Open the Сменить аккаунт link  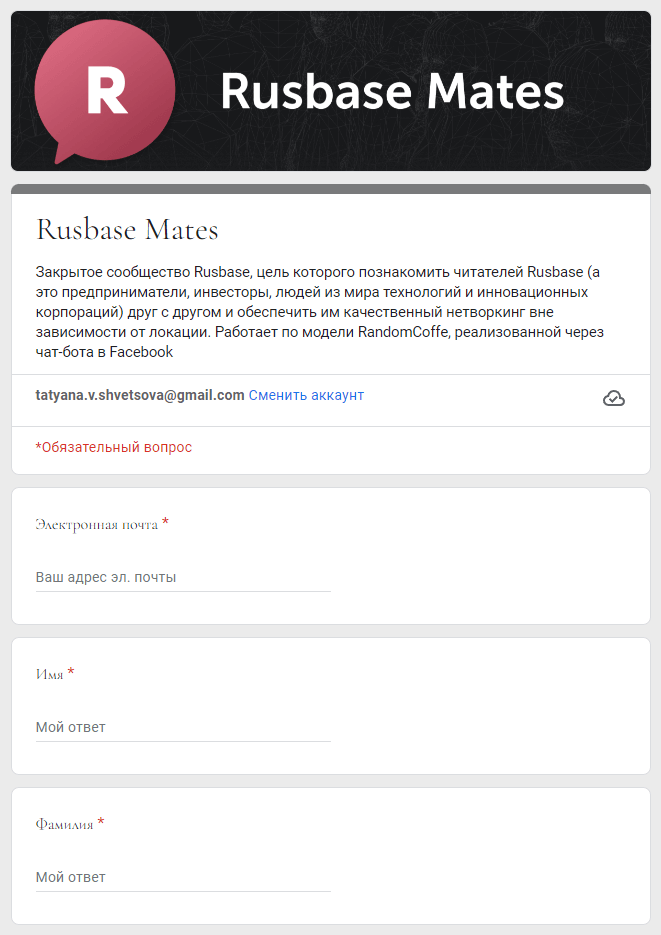click(306, 395)
